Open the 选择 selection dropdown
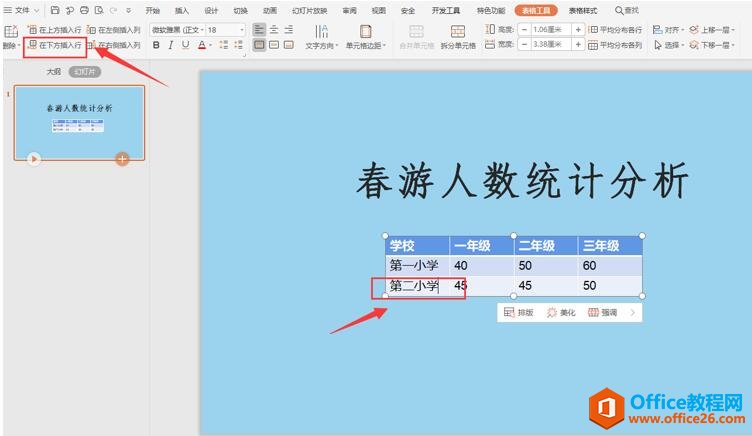The width and height of the screenshot is (752, 436). click(x=668, y=45)
